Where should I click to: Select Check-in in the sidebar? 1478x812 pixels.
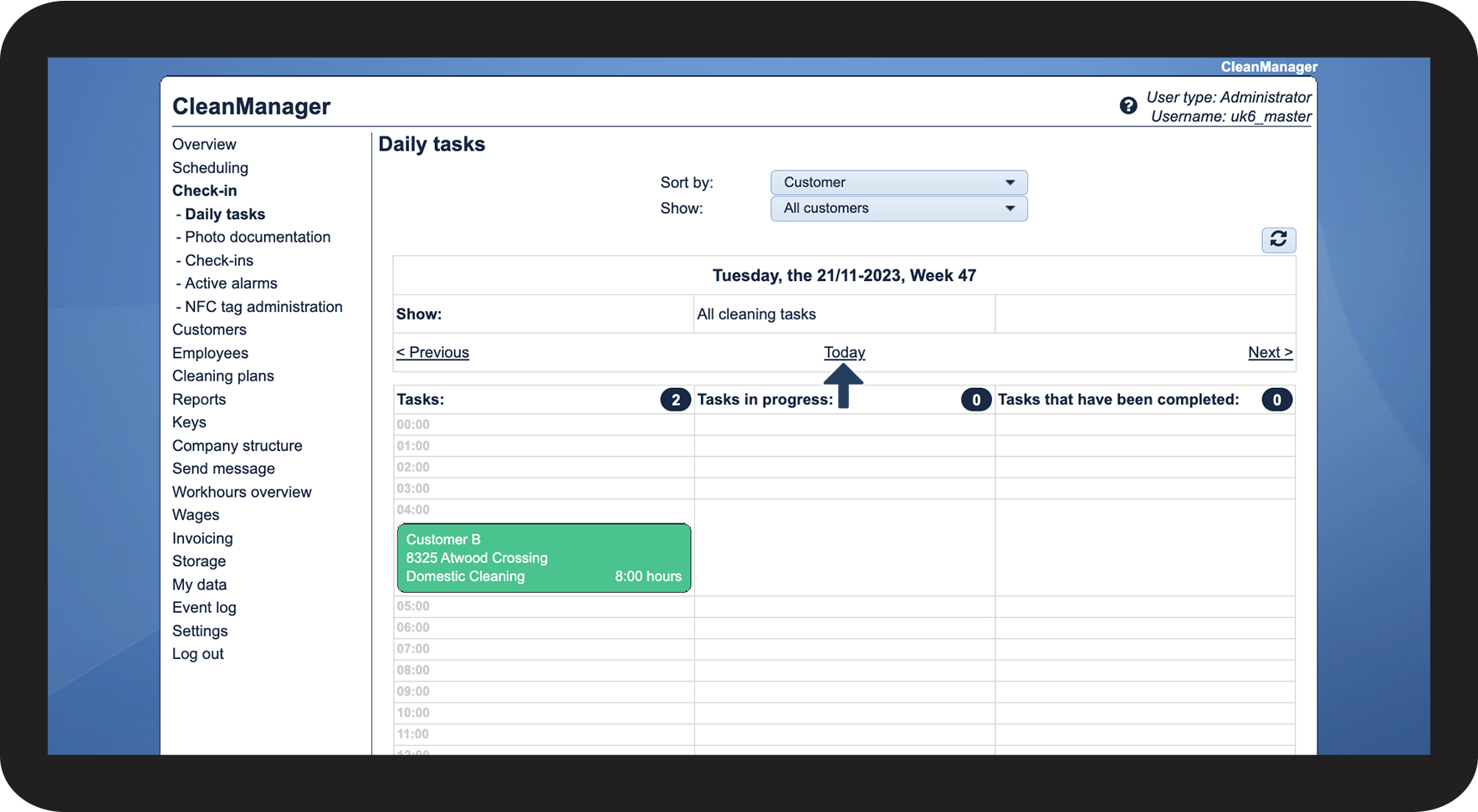(204, 191)
